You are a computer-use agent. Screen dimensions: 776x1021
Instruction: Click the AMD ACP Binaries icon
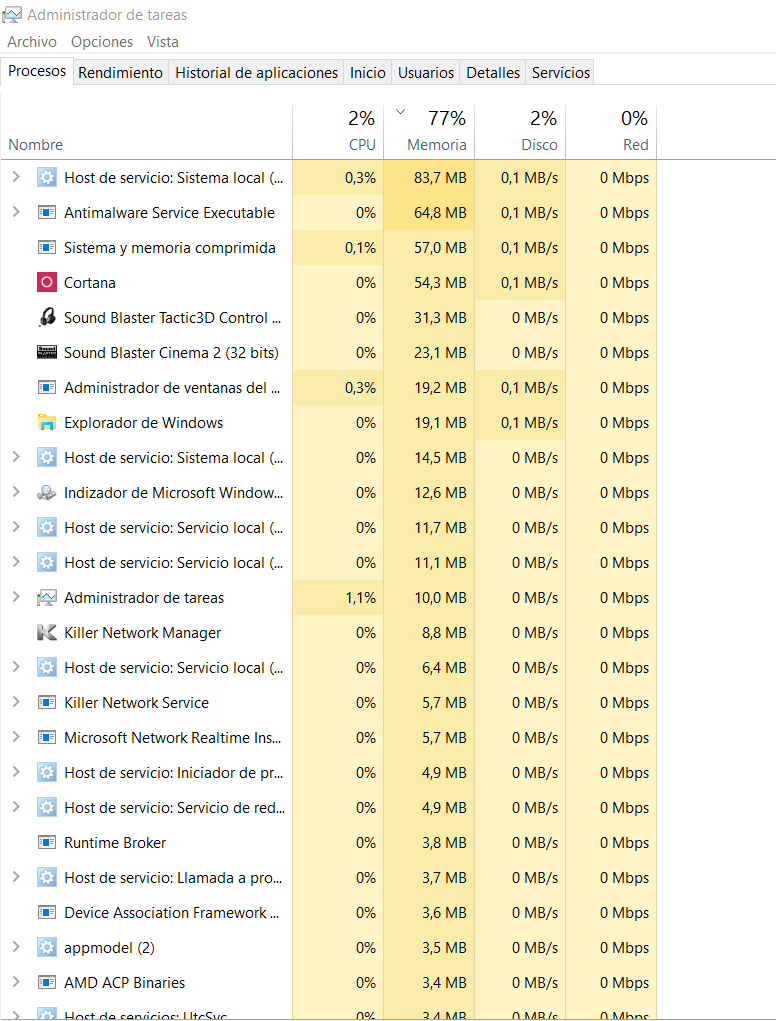point(47,983)
